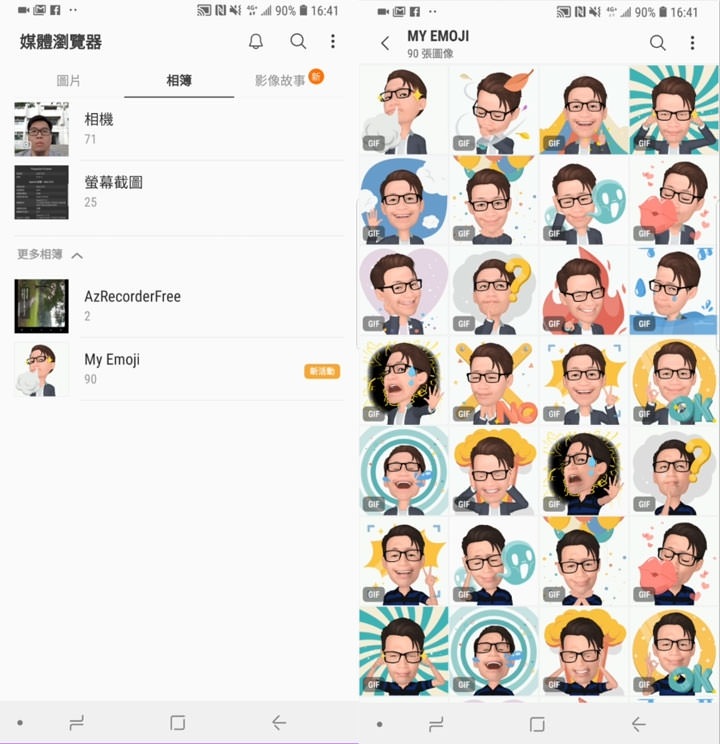Go back from MY EMOJI album
The image size is (720, 744).
(385, 43)
